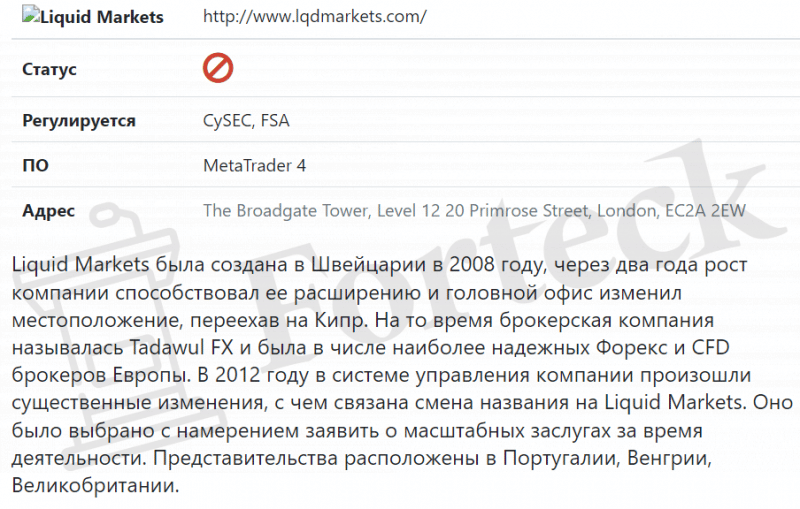This screenshot has width=800, height=509.
Task: Click 'Венгрии' in the paragraph
Action: [669, 458]
